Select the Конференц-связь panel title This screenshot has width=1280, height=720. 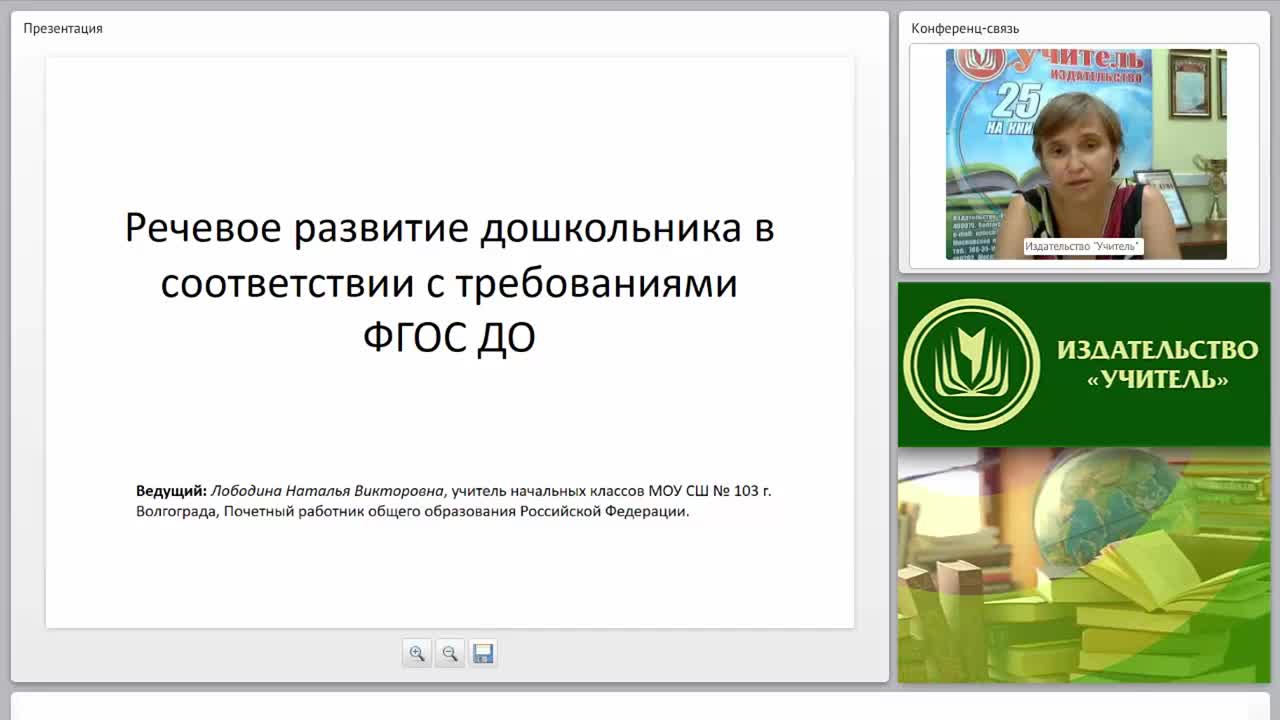coord(965,28)
